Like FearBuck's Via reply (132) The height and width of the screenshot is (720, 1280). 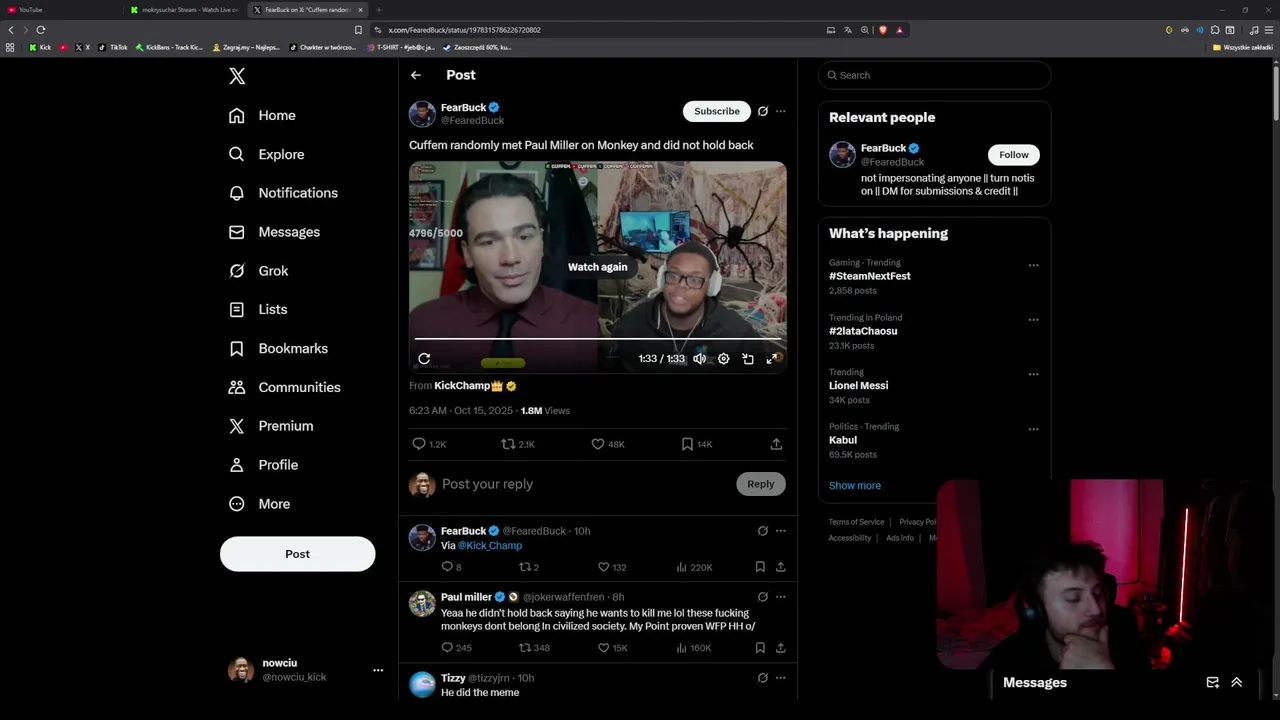pyautogui.click(x=612, y=567)
